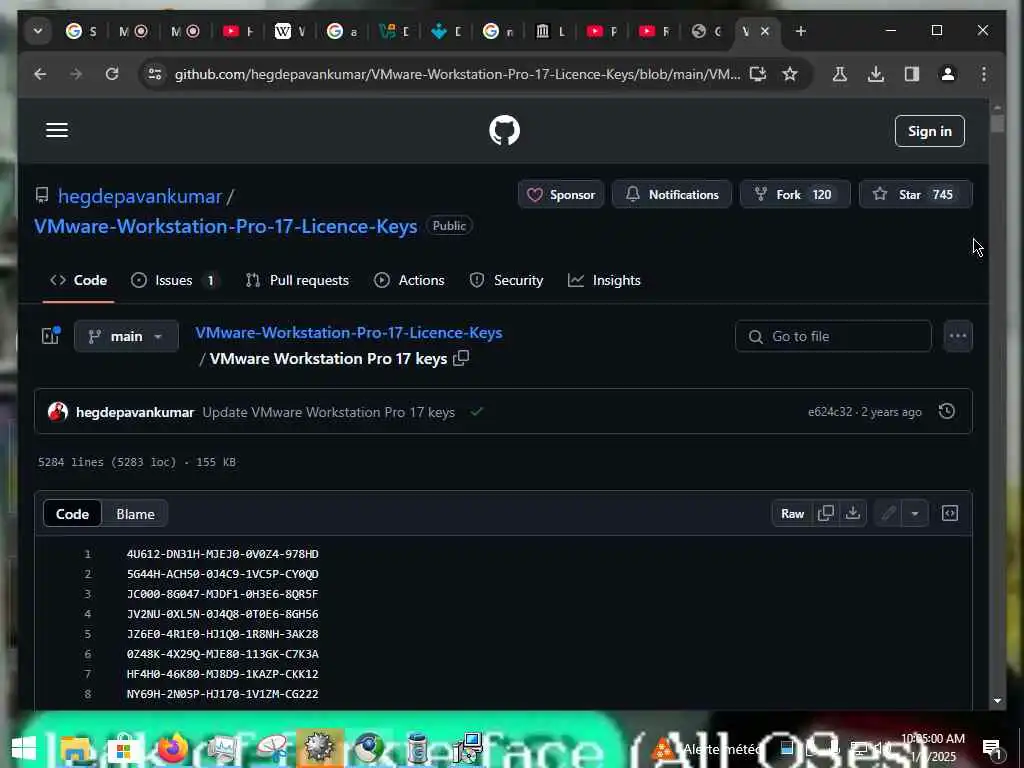Open the Notifications button
This screenshot has width=1024, height=768.
pos(671,195)
